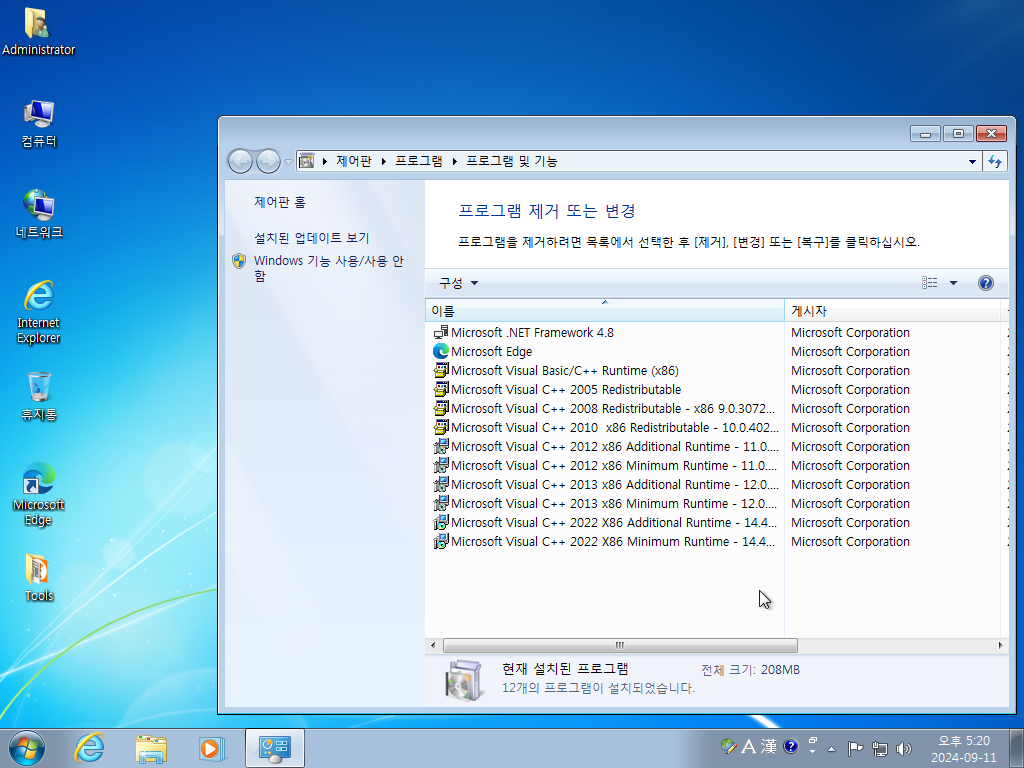Open the 네트워크 desktop icon

pos(39,214)
